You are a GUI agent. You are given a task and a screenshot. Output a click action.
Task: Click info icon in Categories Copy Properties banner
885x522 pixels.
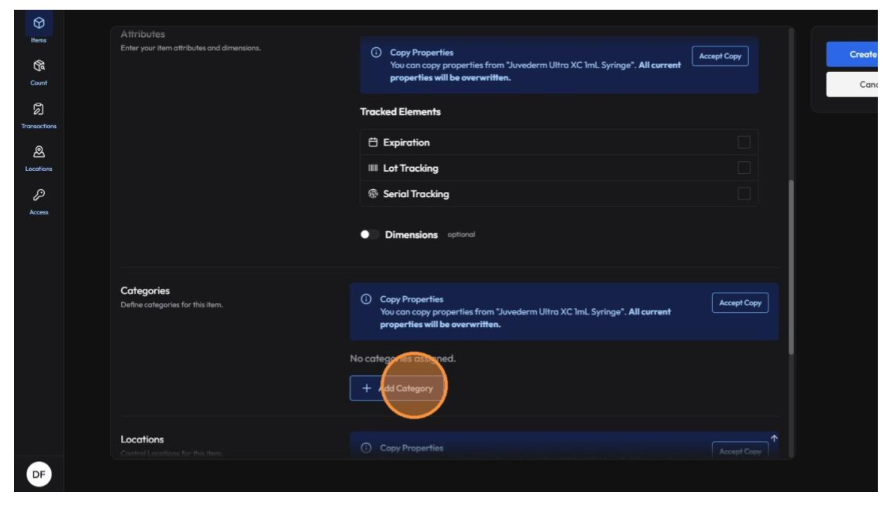[x=366, y=299]
